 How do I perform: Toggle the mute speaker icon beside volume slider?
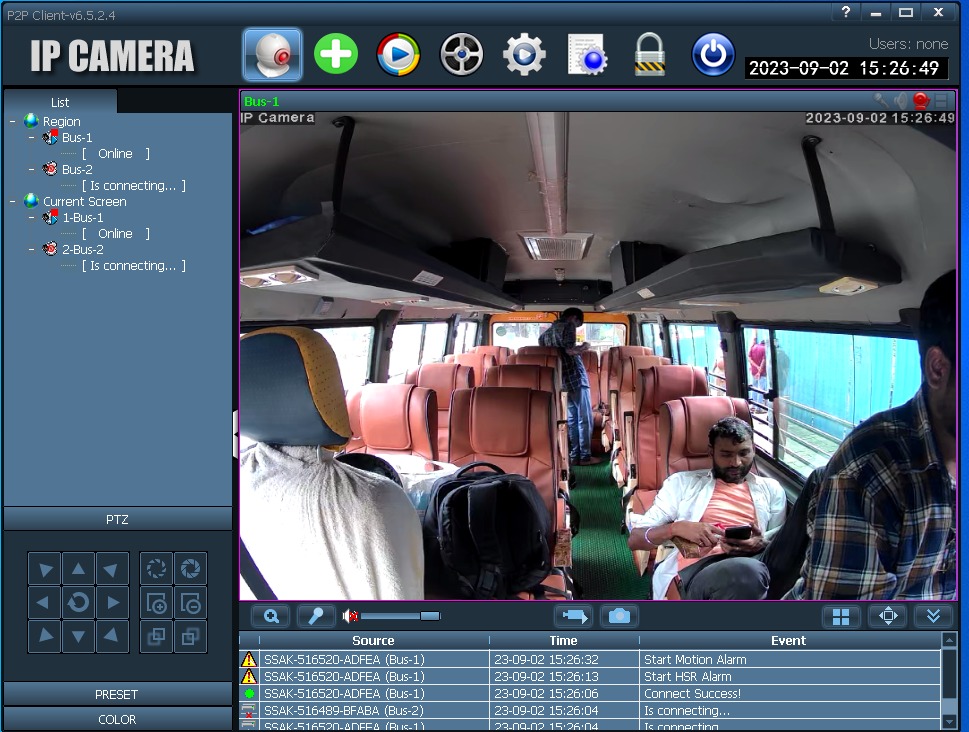pos(350,616)
